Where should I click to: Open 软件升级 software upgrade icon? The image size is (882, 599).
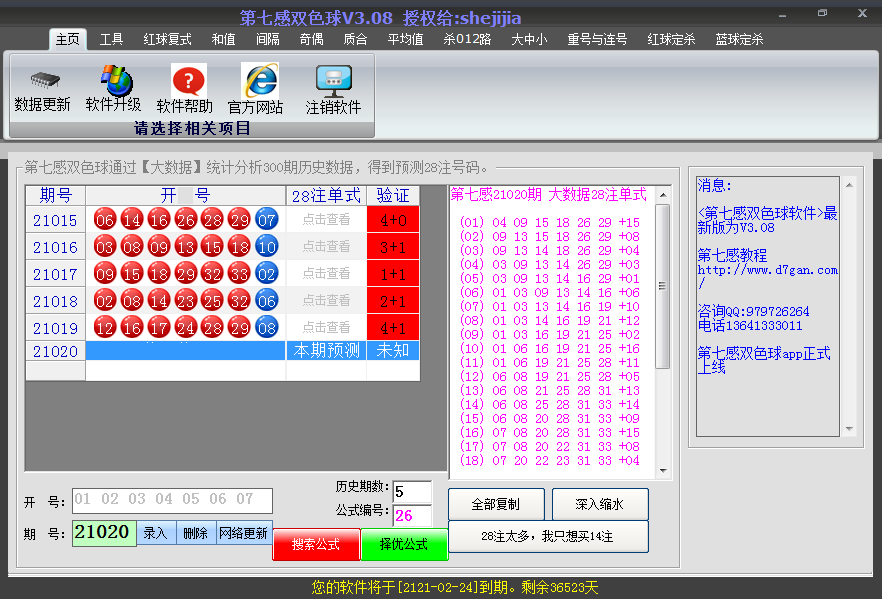(113, 88)
